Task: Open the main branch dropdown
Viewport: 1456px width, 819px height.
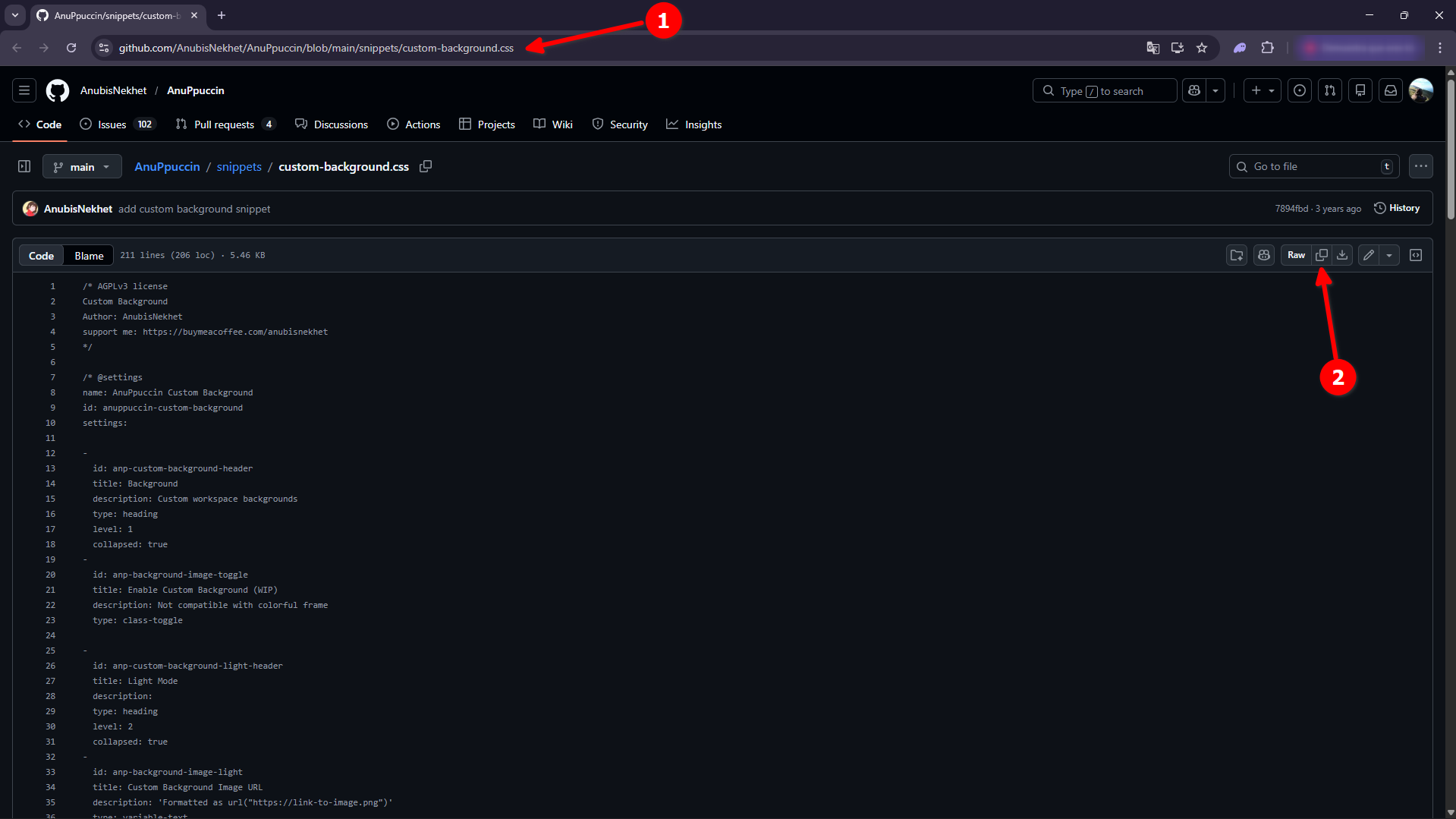Action: click(x=82, y=166)
